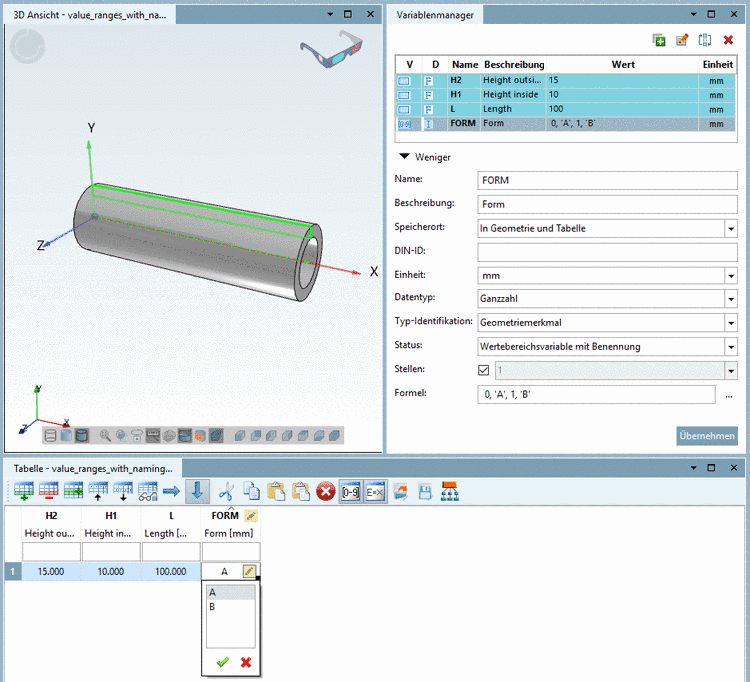Click the add new variable icon
This screenshot has height=682, width=750.
click(659, 40)
